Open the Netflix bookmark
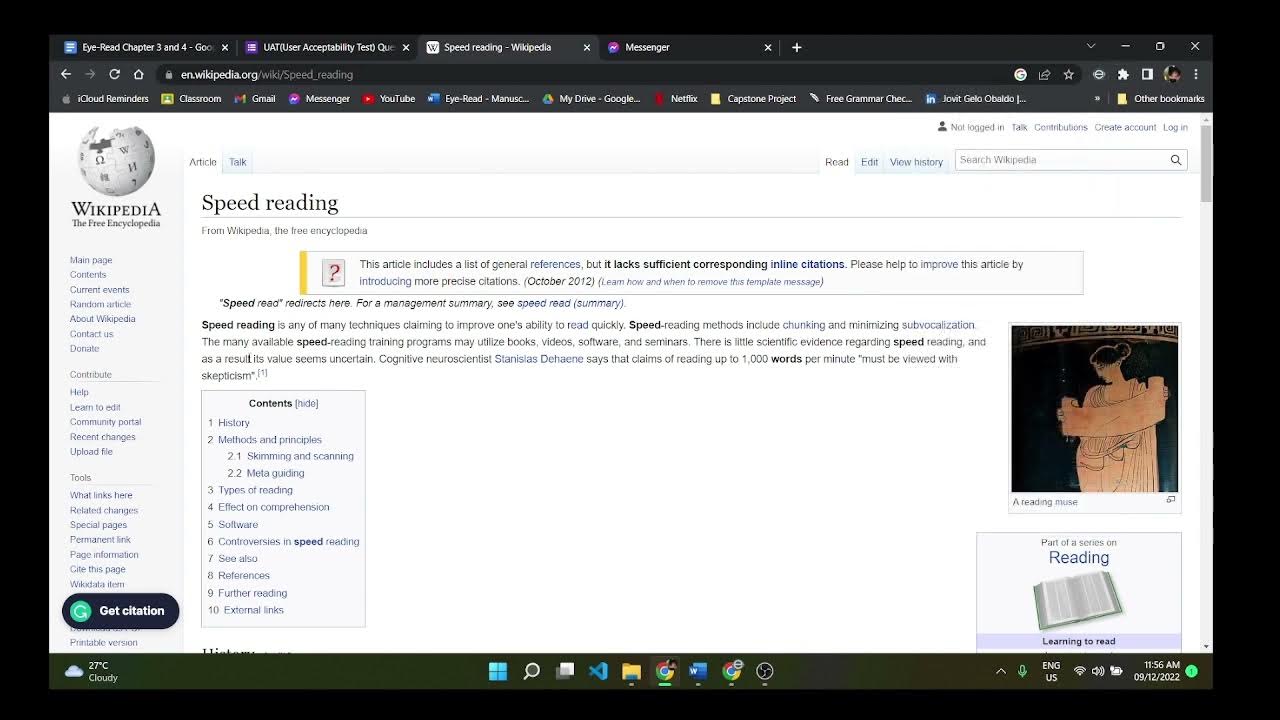 tap(676, 99)
